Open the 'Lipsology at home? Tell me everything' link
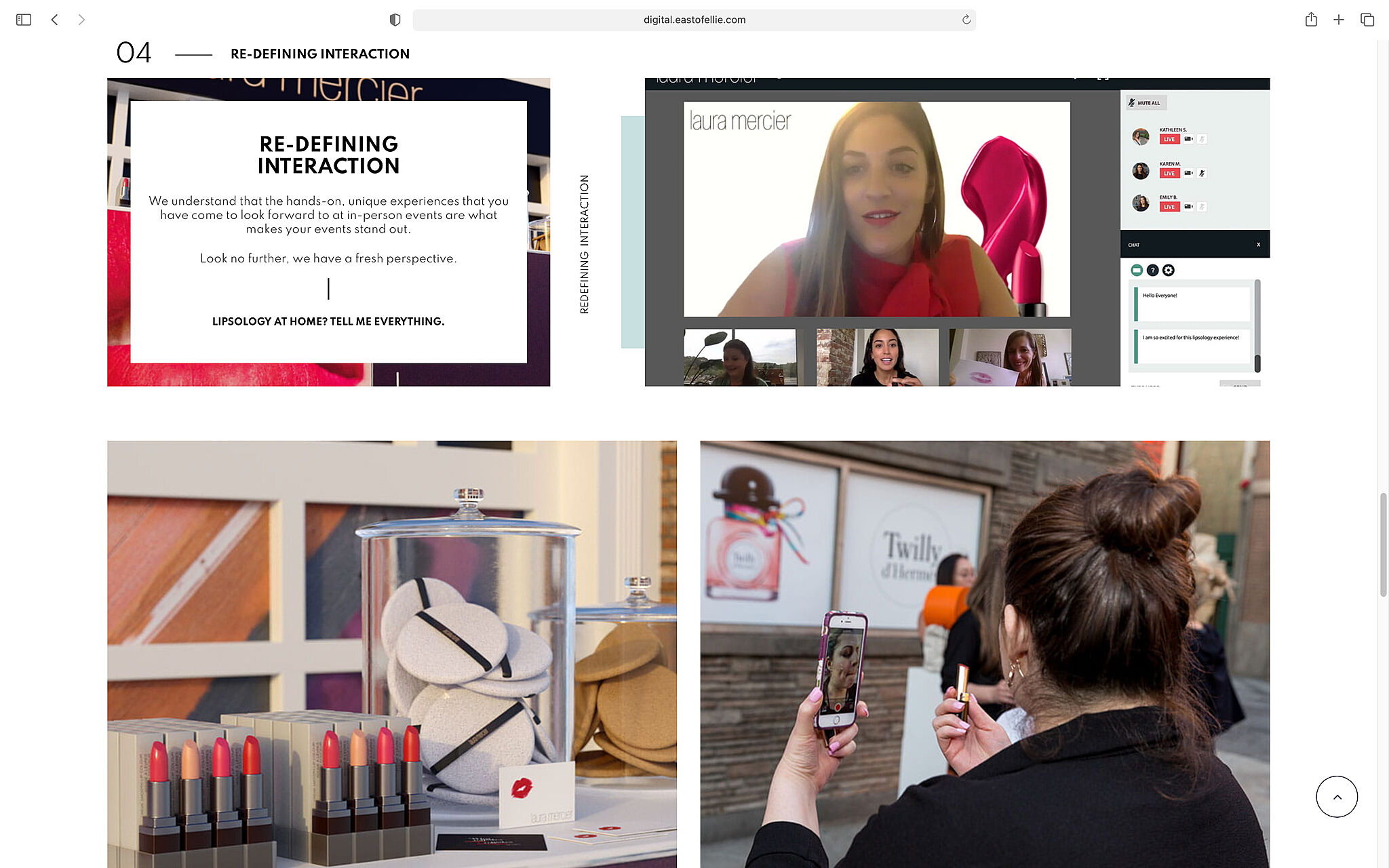 (328, 321)
